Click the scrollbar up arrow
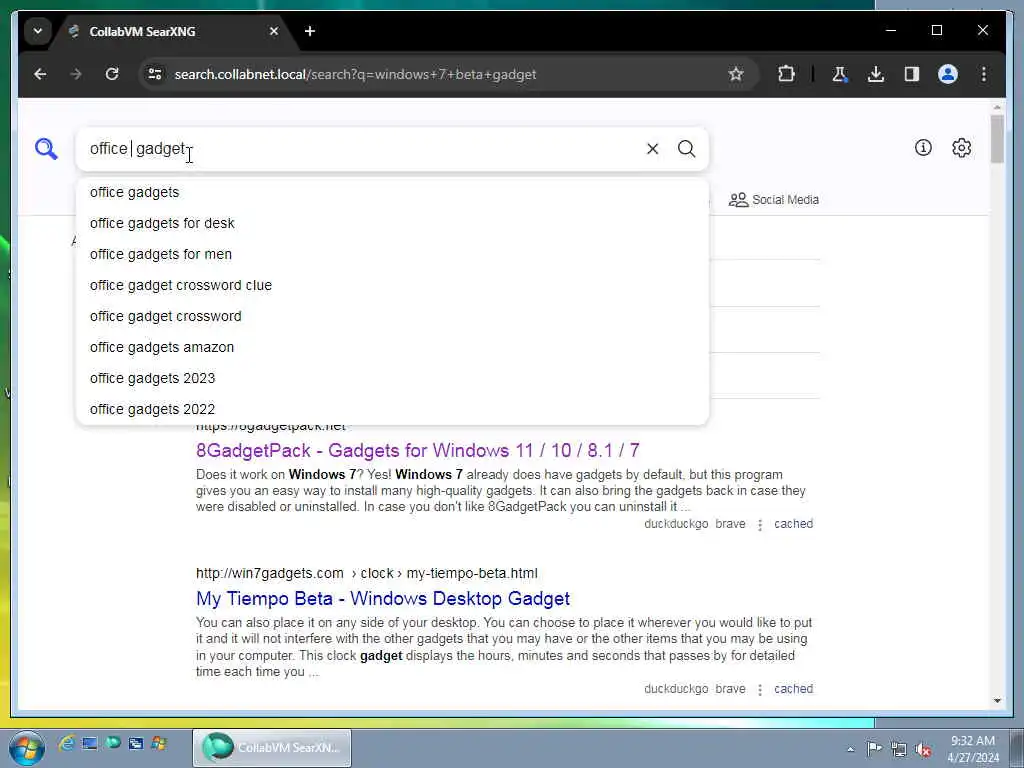1024x768 pixels. pos(997,107)
